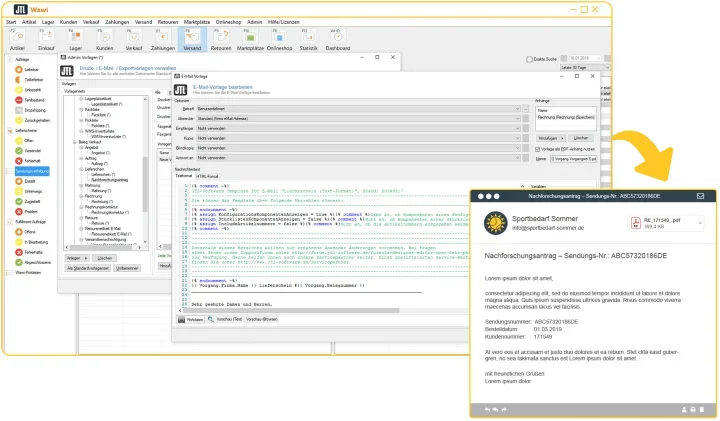Open the Artikel toolbar icon

click(x=17, y=39)
